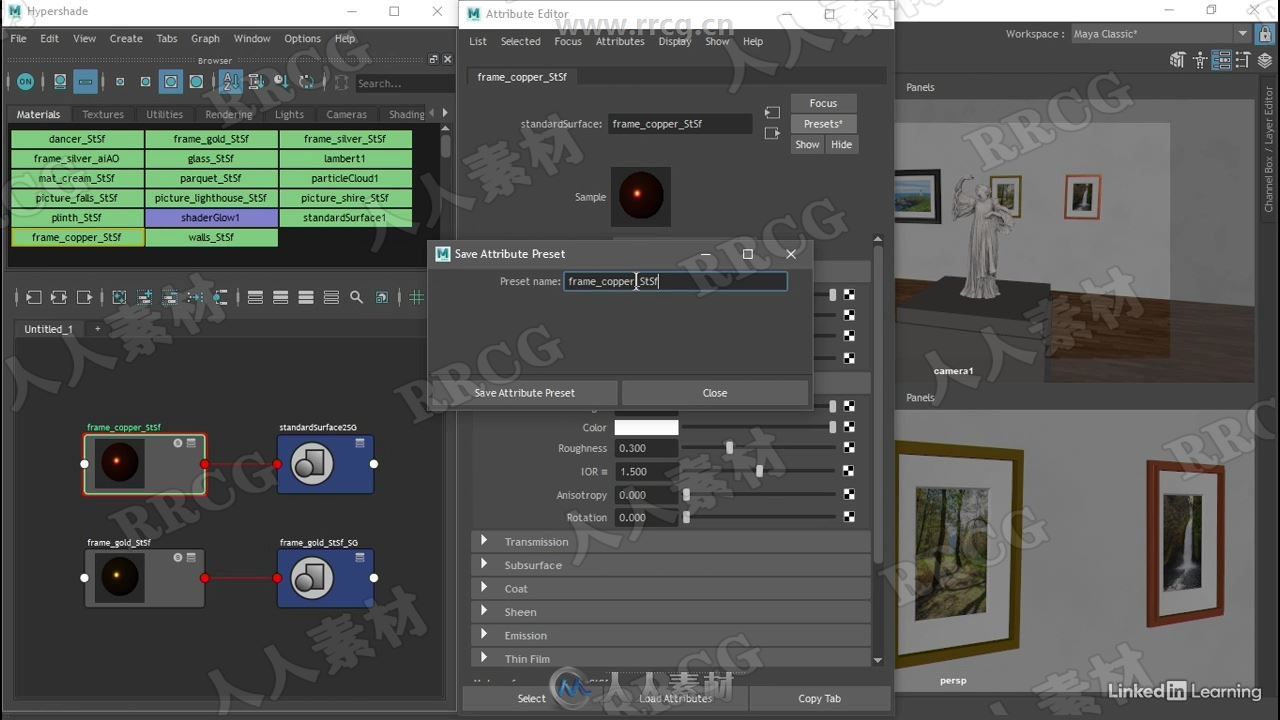
Task: Click the go to output connection icon
Action: click(x=772, y=133)
